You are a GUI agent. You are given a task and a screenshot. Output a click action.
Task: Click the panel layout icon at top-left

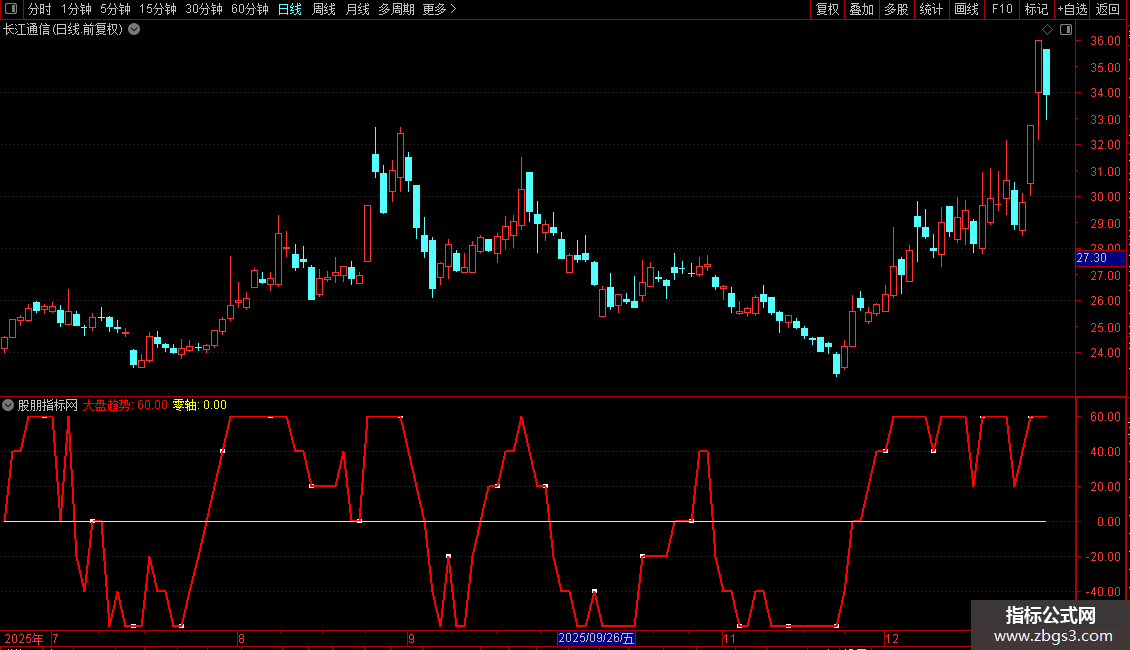tap(11, 9)
